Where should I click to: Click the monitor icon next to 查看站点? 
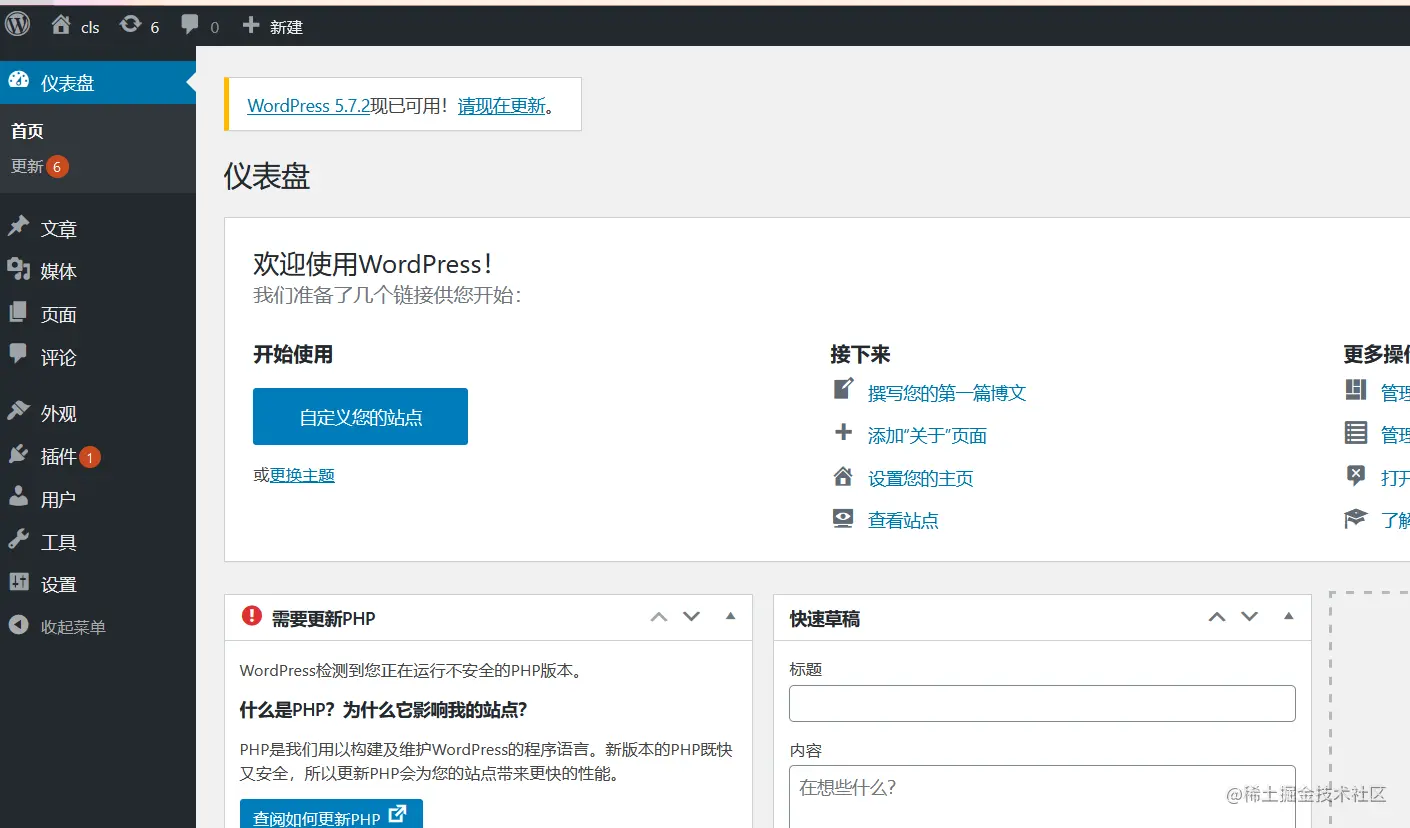click(x=844, y=518)
